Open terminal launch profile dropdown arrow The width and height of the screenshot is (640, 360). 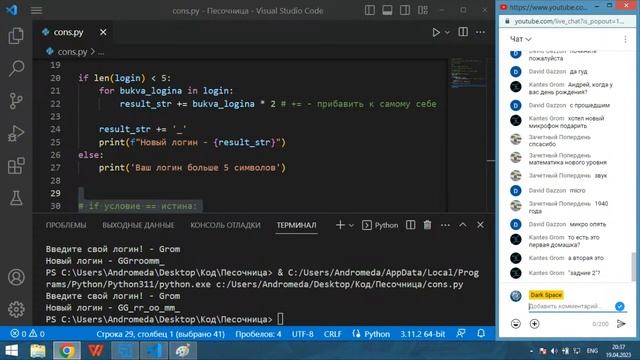[x=351, y=225]
